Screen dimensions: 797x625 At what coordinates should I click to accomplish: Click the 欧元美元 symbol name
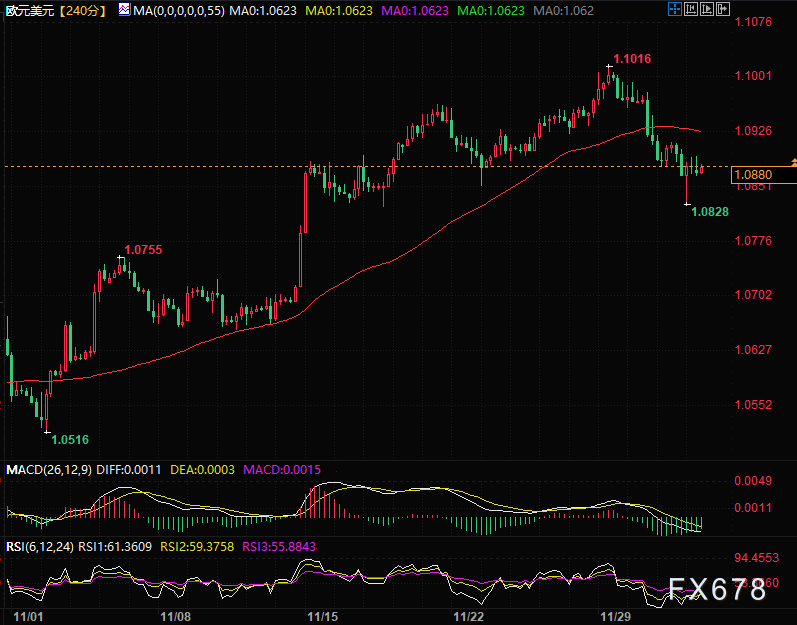click(30, 10)
